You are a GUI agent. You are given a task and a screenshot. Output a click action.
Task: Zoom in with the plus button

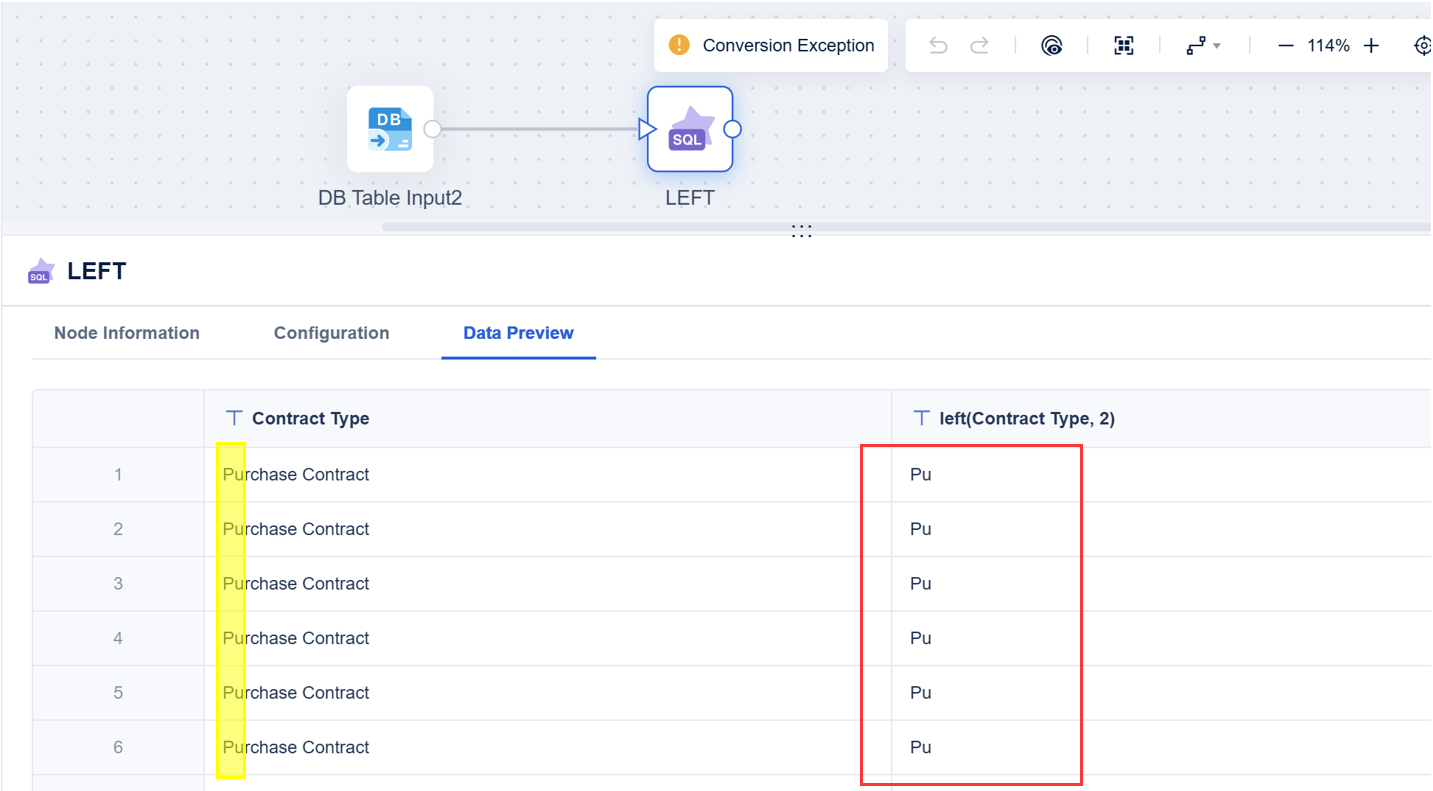[1371, 46]
